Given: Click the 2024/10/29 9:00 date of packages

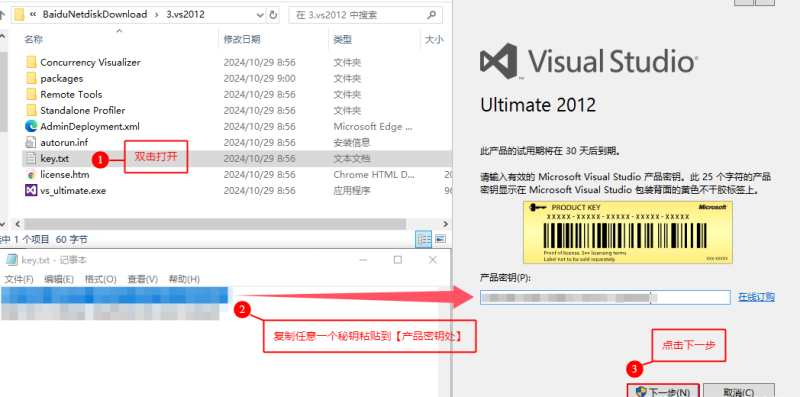Looking at the screenshot, I should (x=259, y=79).
